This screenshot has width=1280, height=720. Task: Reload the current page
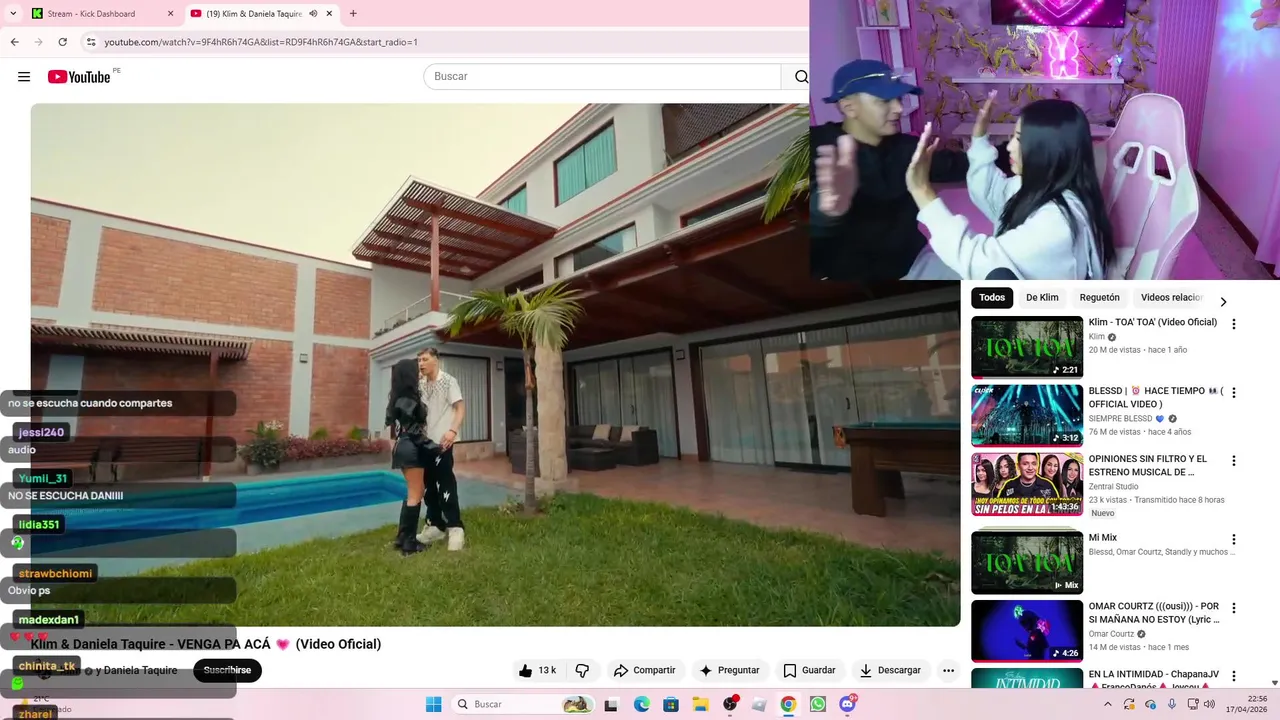[62, 42]
